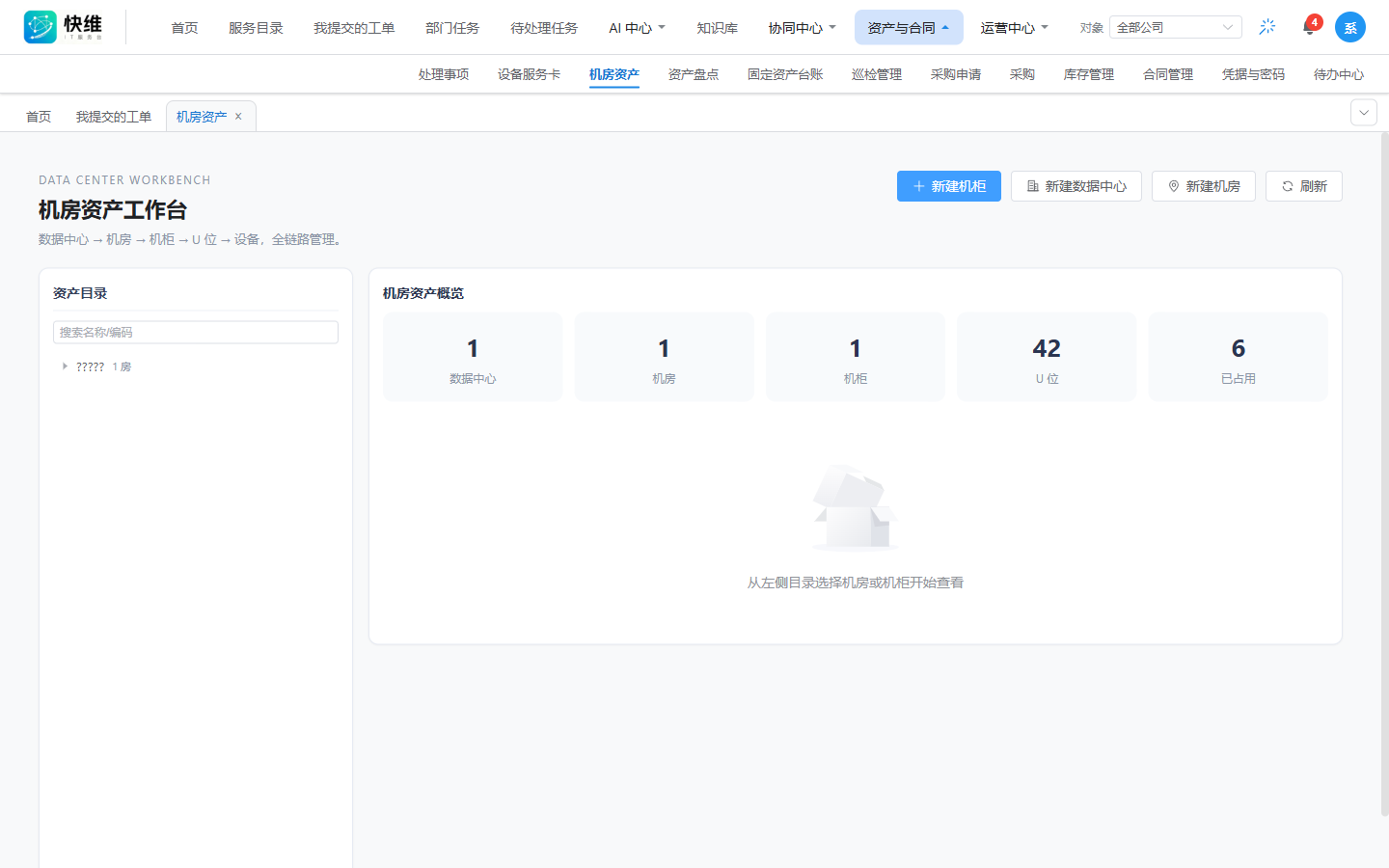The width and height of the screenshot is (1389, 868).
Task: Click the page vertical scrollbar
Action: 1384,475
